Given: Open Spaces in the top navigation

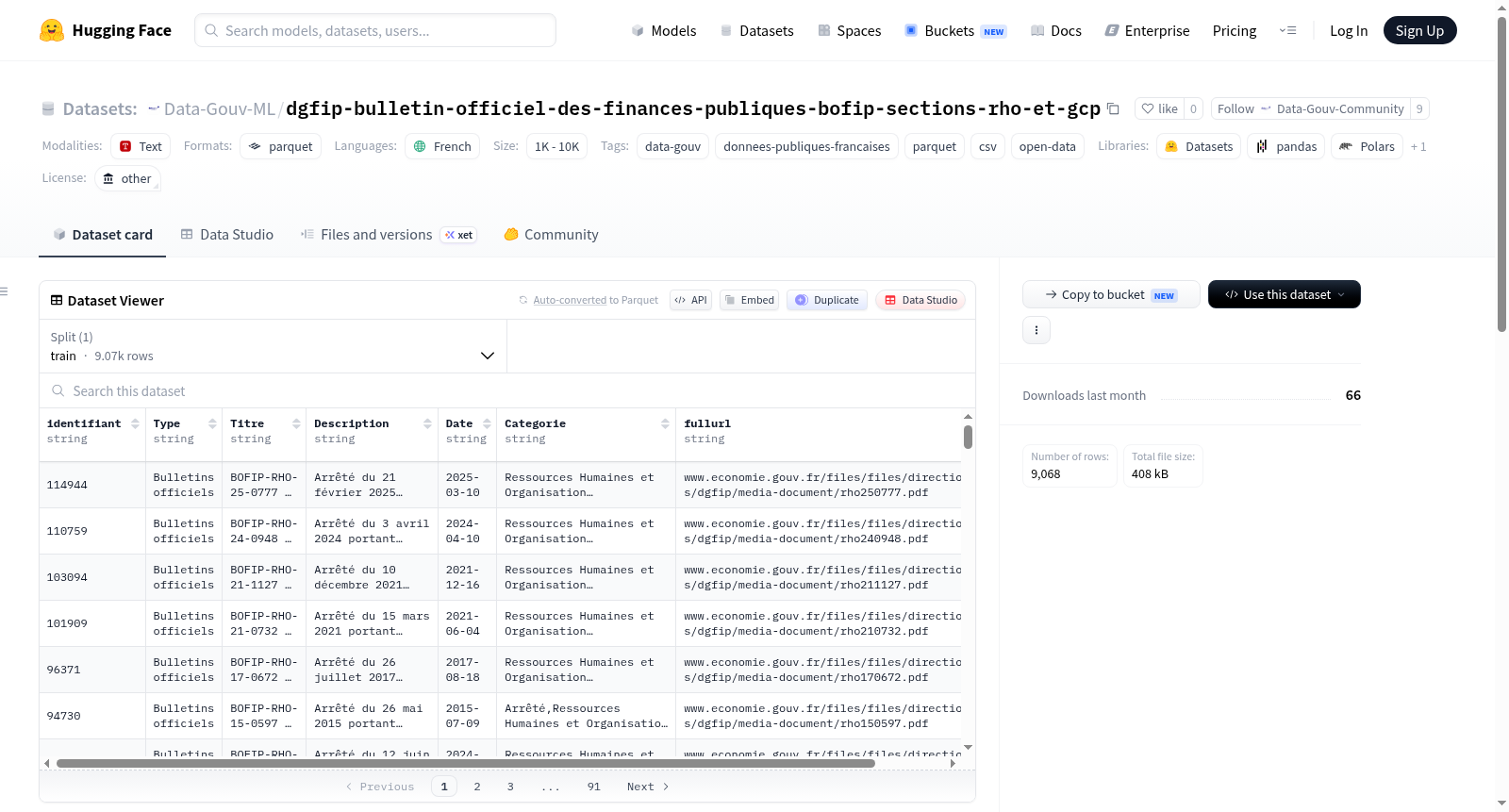Looking at the screenshot, I should coord(850,30).
